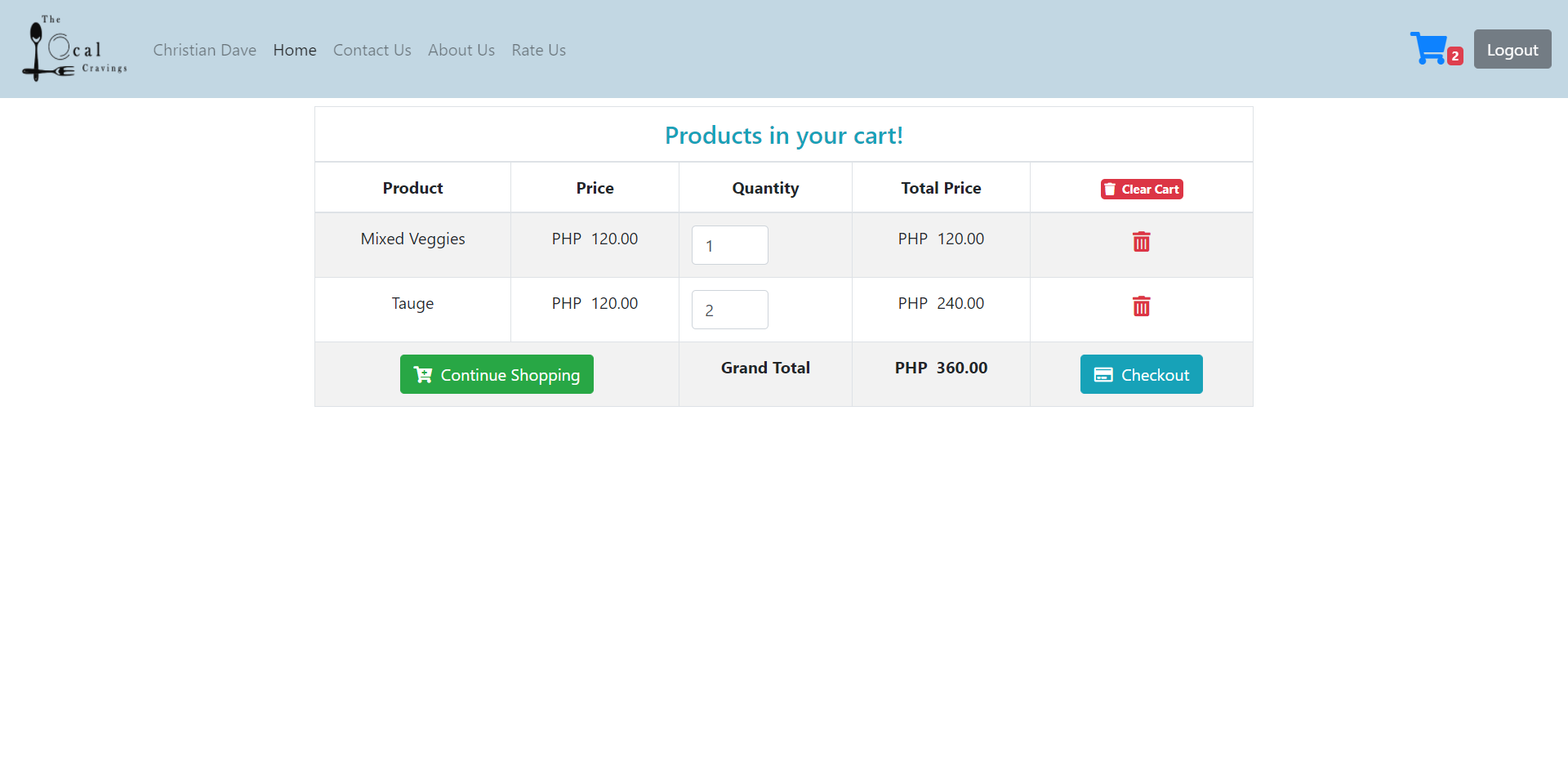
Task: Navigate to About Us
Action: tap(461, 50)
